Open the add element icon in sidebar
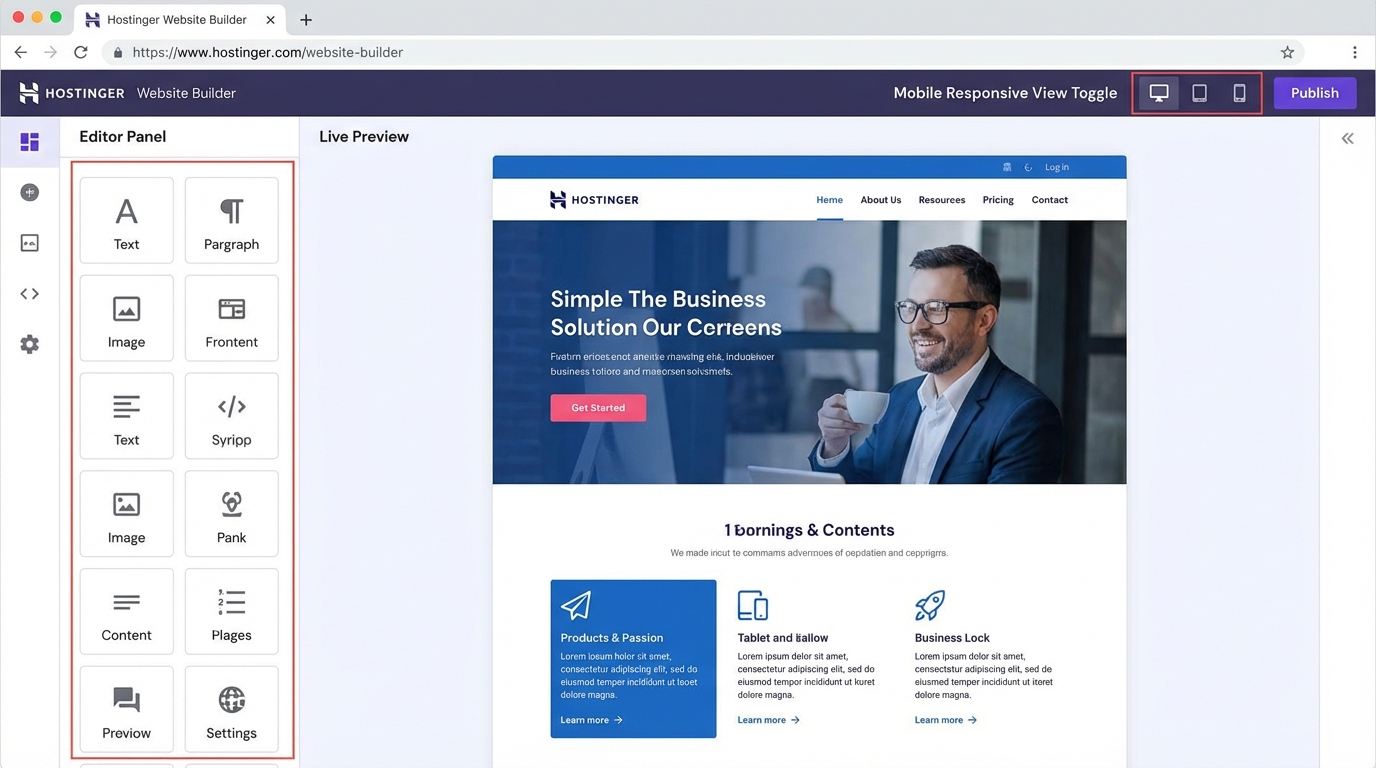The height and width of the screenshot is (768, 1376). 30,192
